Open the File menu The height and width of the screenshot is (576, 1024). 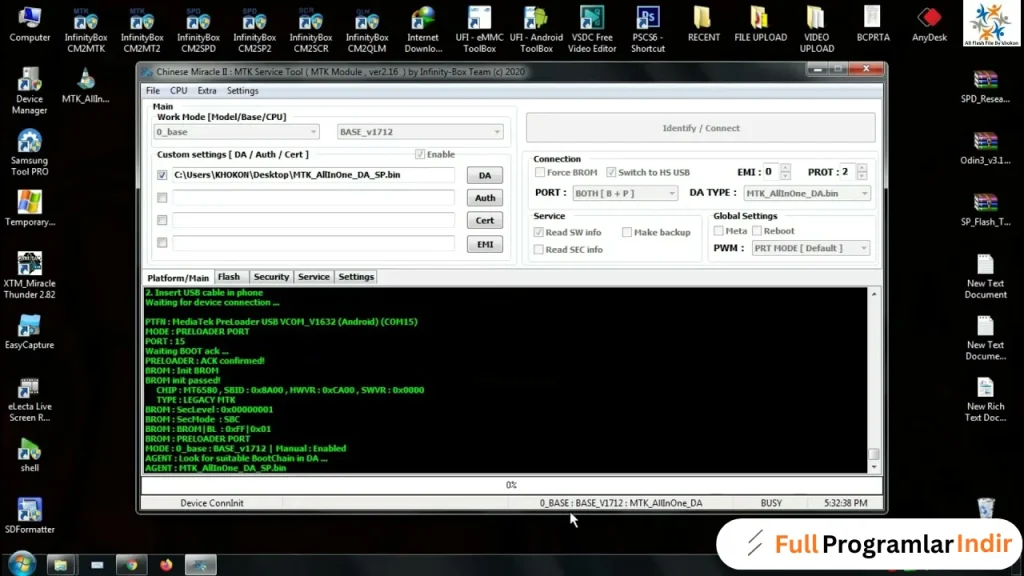coord(153,91)
